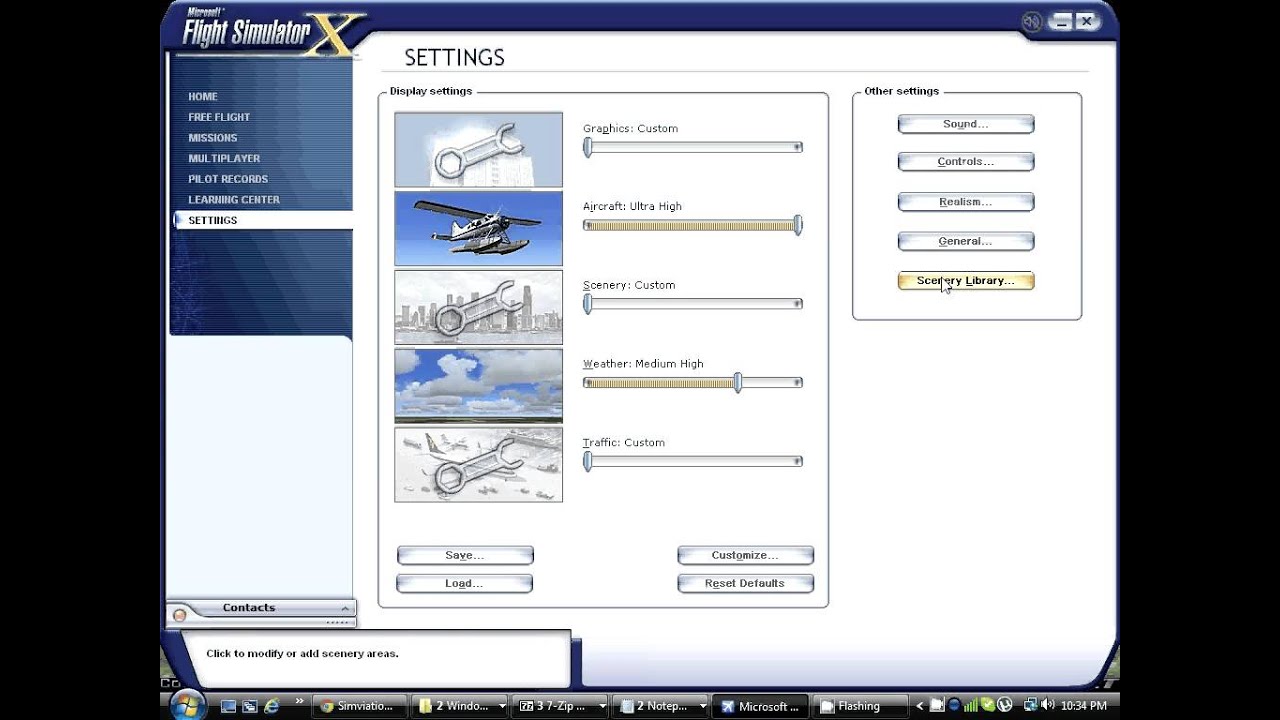Open Windows Explorer taskbar group dropdown
This screenshot has height=720, width=1280.
[502, 706]
